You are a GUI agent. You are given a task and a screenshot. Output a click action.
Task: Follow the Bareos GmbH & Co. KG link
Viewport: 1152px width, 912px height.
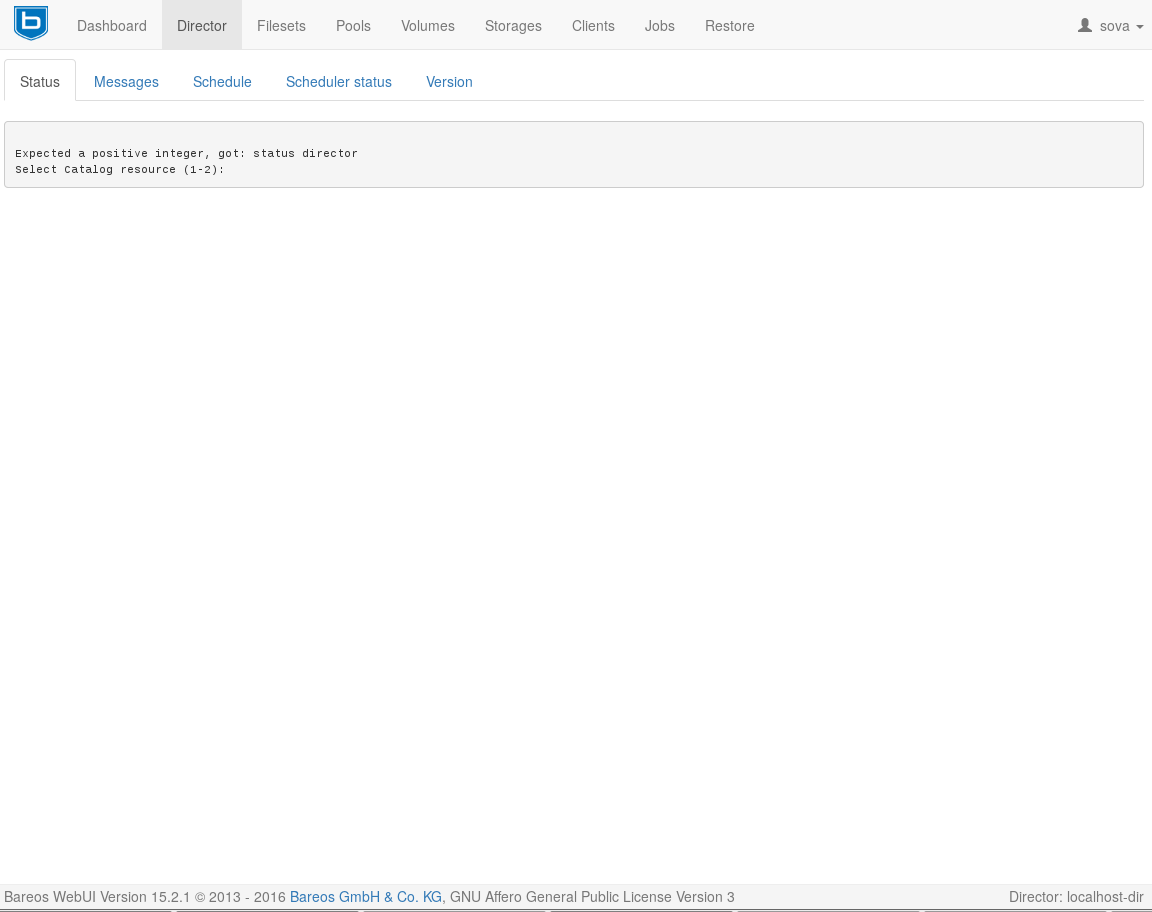click(366, 897)
